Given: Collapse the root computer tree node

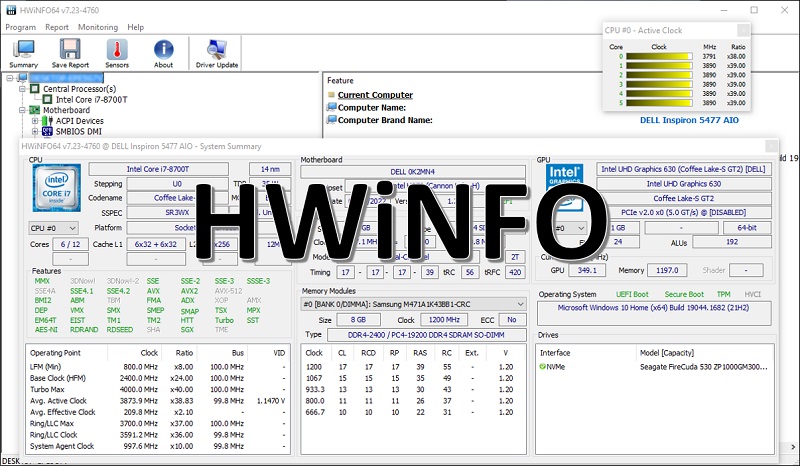Looking at the screenshot, I should (x=10, y=78).
